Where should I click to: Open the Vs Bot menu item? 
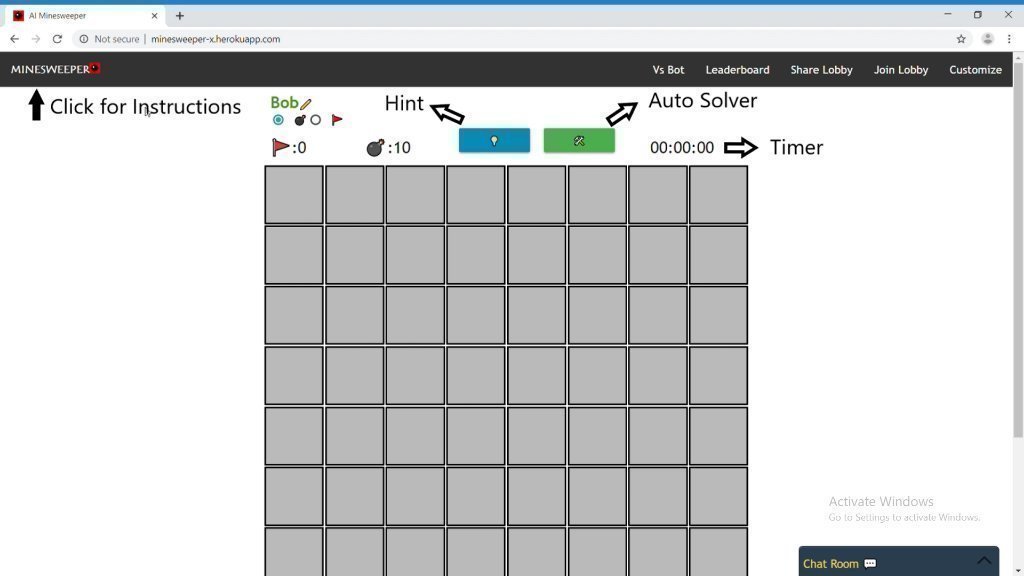[668, 70]
